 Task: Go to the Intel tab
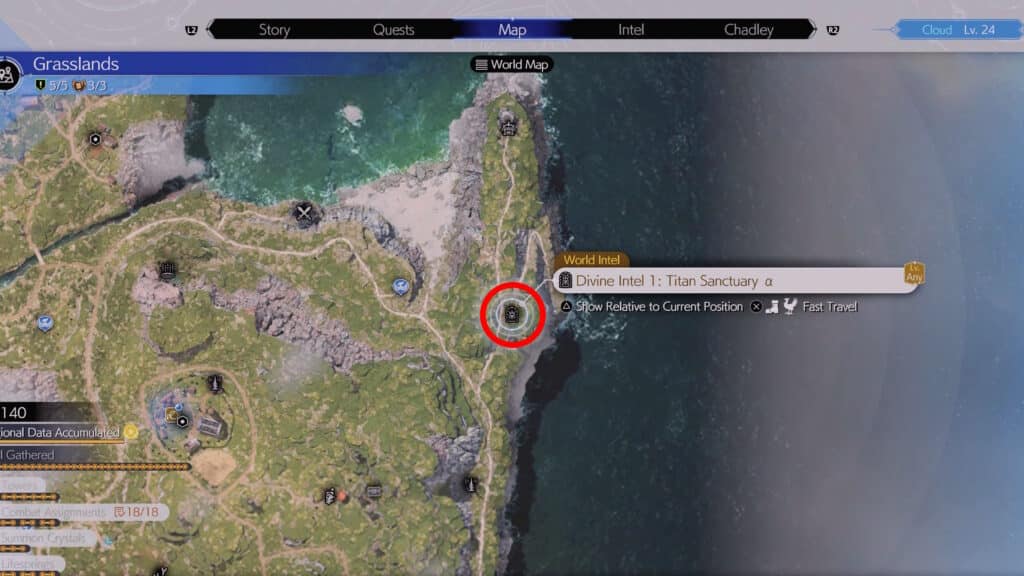click(x=631, y=29)
